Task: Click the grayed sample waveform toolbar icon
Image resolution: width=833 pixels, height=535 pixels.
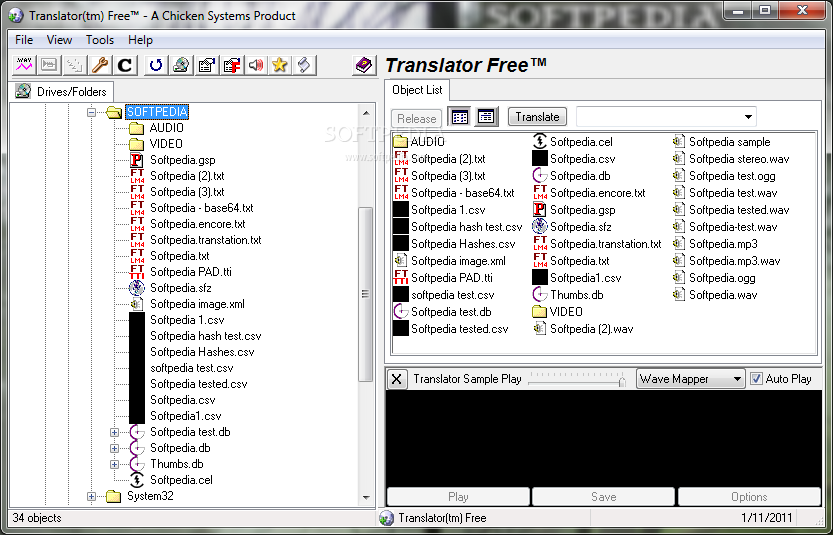Action: click(49, 65)
